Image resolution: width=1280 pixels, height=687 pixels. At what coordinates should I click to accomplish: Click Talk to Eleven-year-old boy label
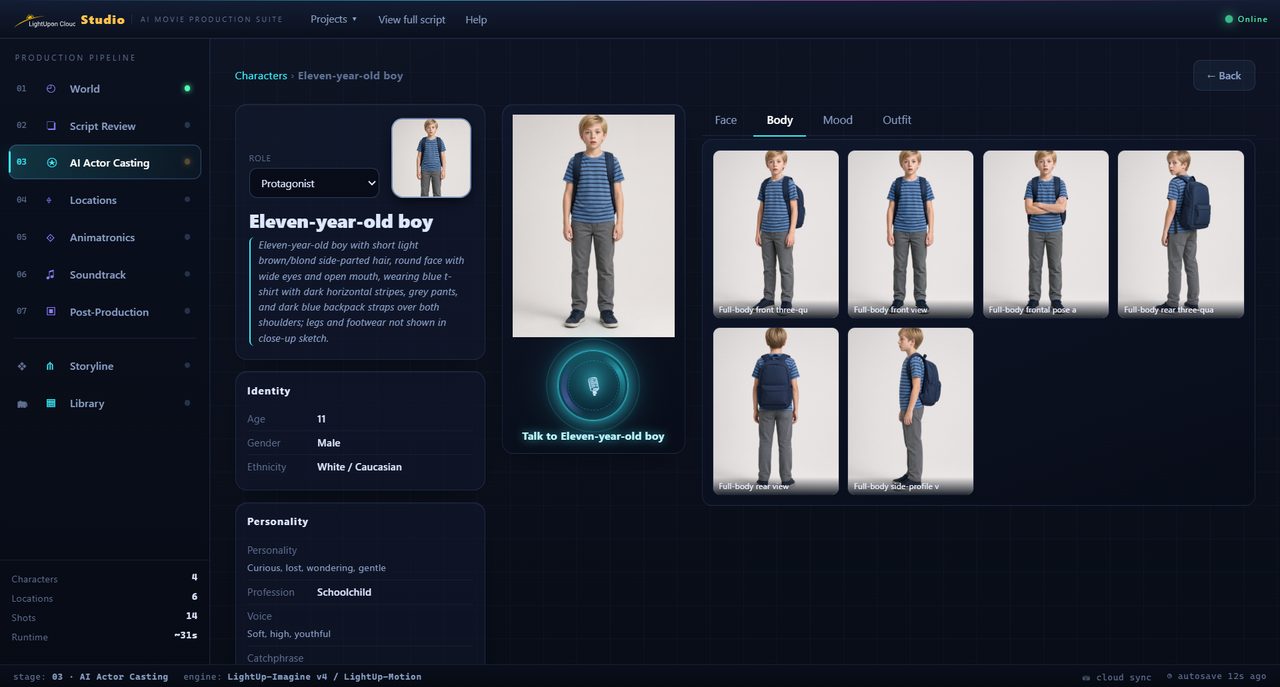(x=593, y=436)
